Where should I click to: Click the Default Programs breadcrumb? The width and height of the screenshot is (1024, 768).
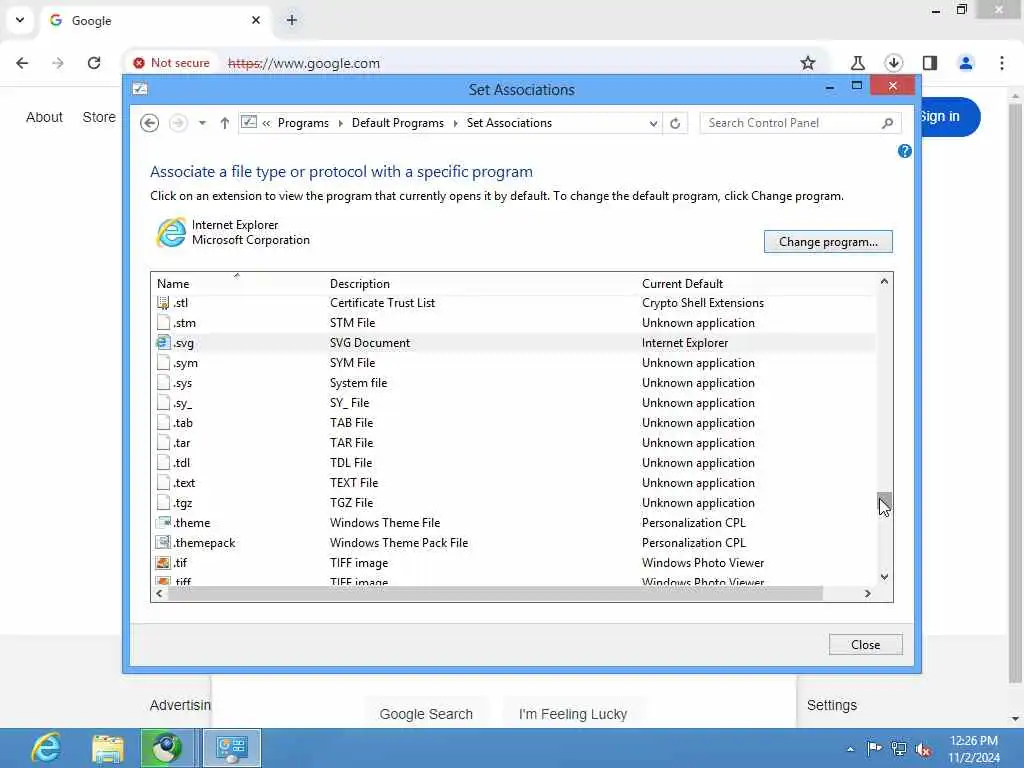coord(397,123)
